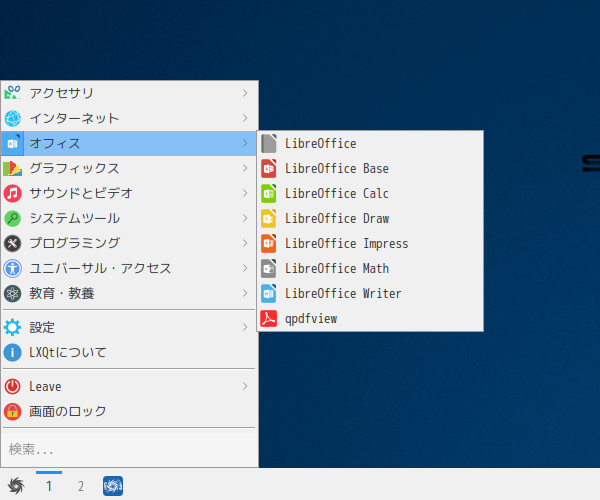Click the システムツール magnifier icon

coord(12,218)
